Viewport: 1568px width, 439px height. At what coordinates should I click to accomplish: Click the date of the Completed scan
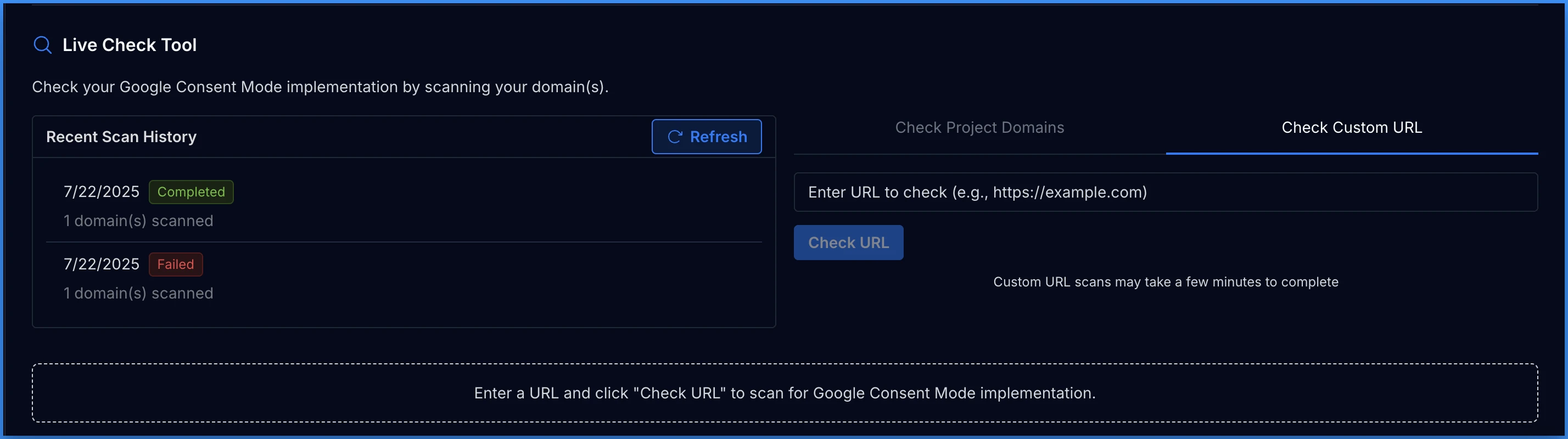pos(101,192)
